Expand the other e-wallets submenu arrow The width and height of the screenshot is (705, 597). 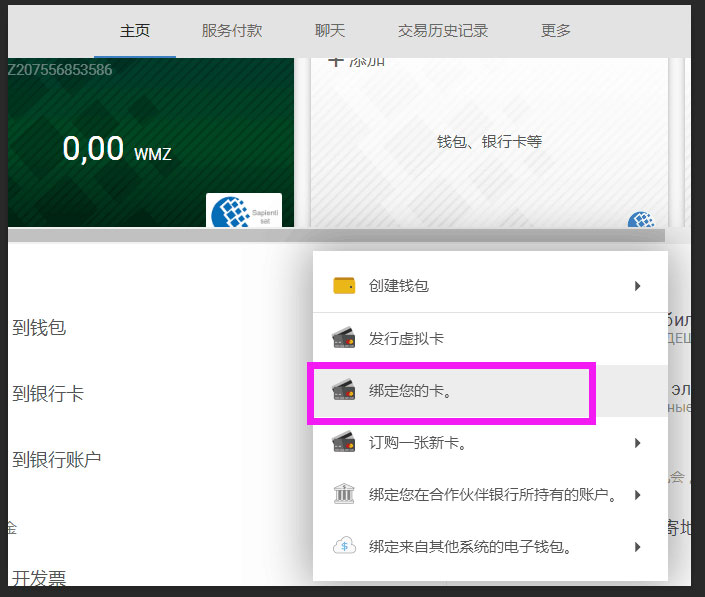(x=637, y=547)
